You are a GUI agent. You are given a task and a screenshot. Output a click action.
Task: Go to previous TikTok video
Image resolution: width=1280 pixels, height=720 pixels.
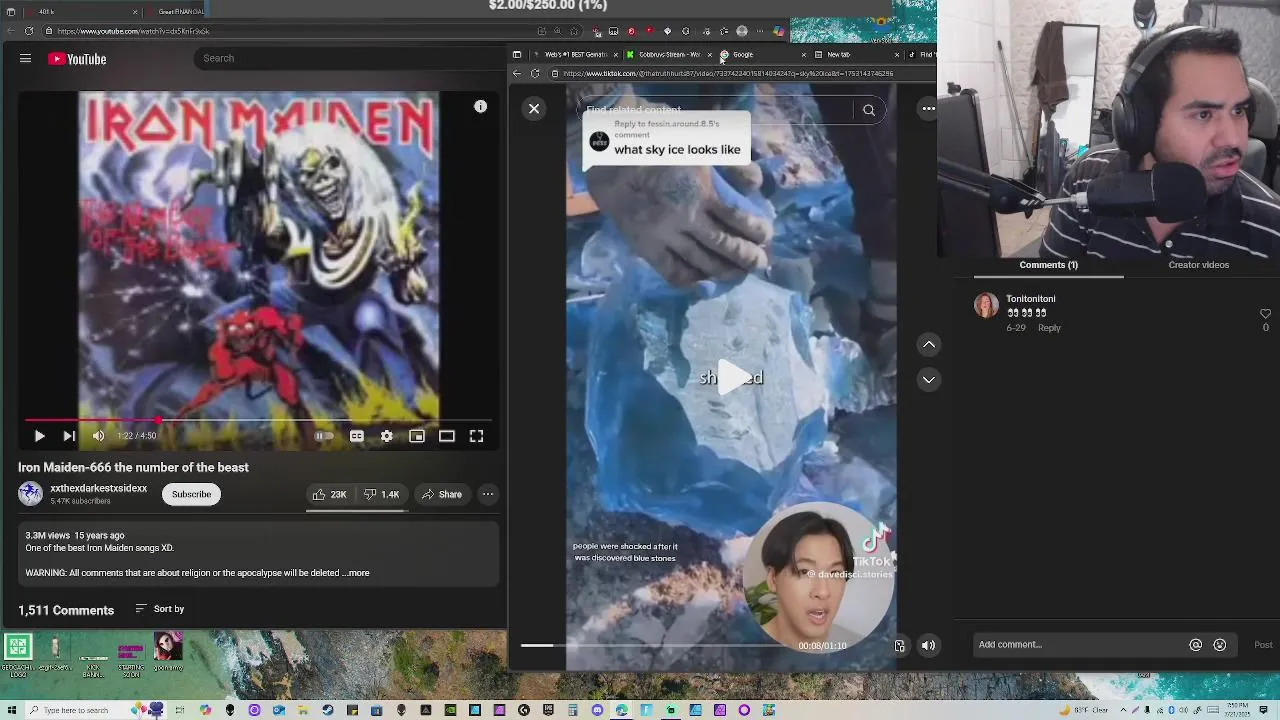(929, 344)
